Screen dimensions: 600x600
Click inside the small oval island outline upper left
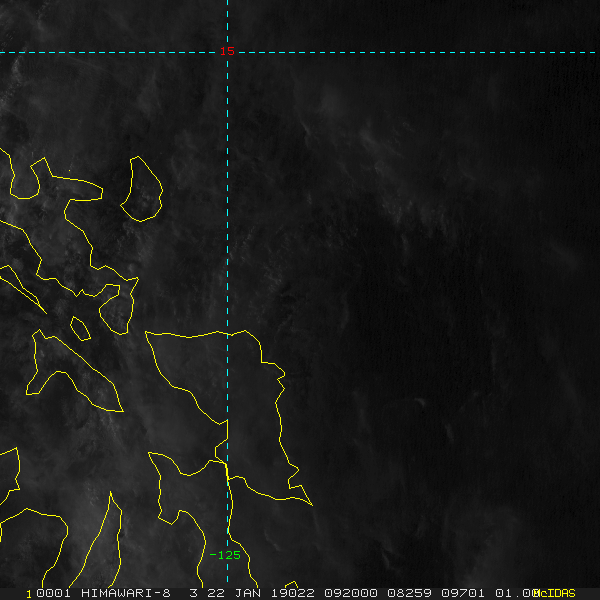coord(143,189)
